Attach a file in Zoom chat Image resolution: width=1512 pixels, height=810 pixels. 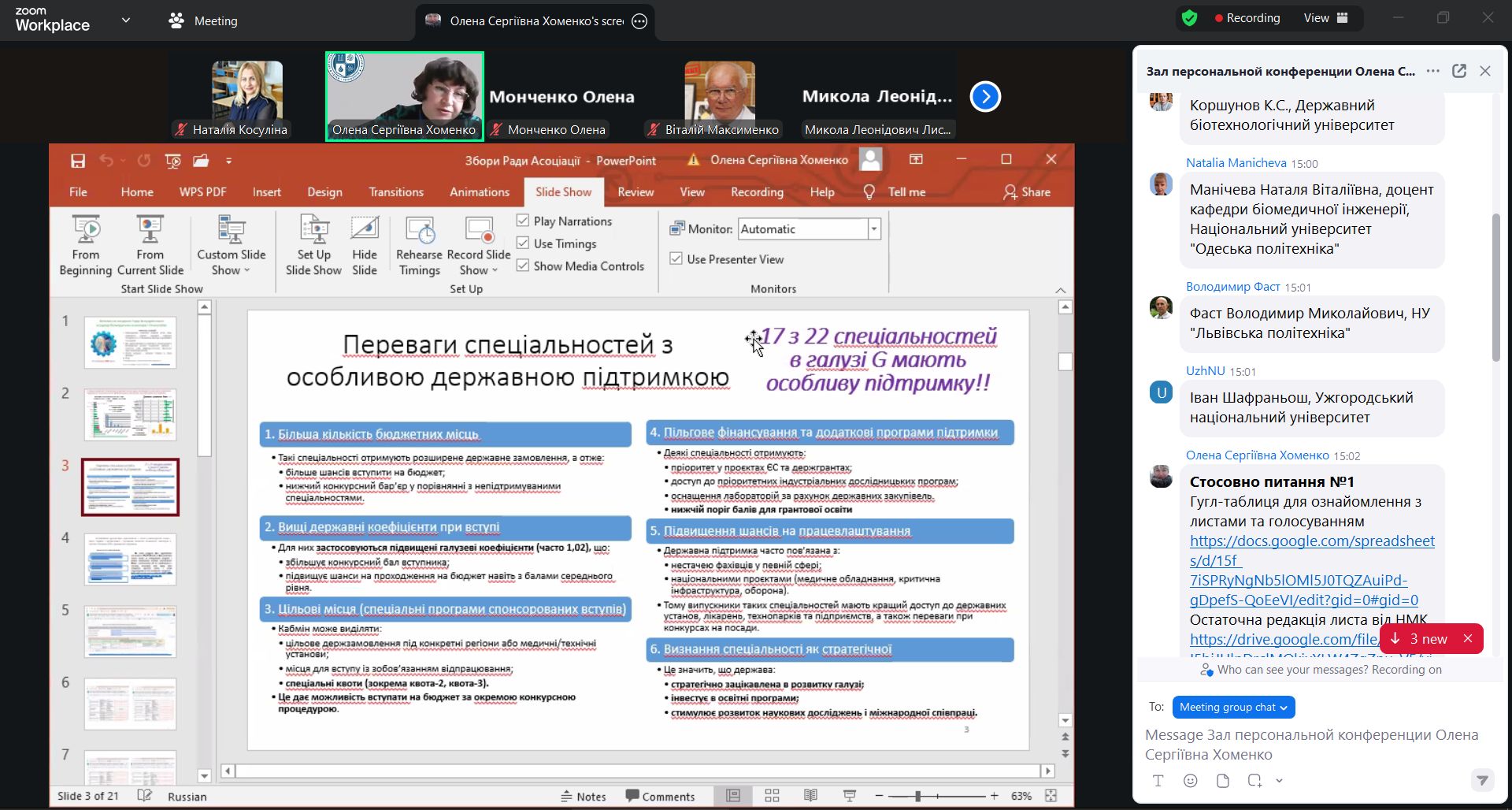(x=1223, y=781)
